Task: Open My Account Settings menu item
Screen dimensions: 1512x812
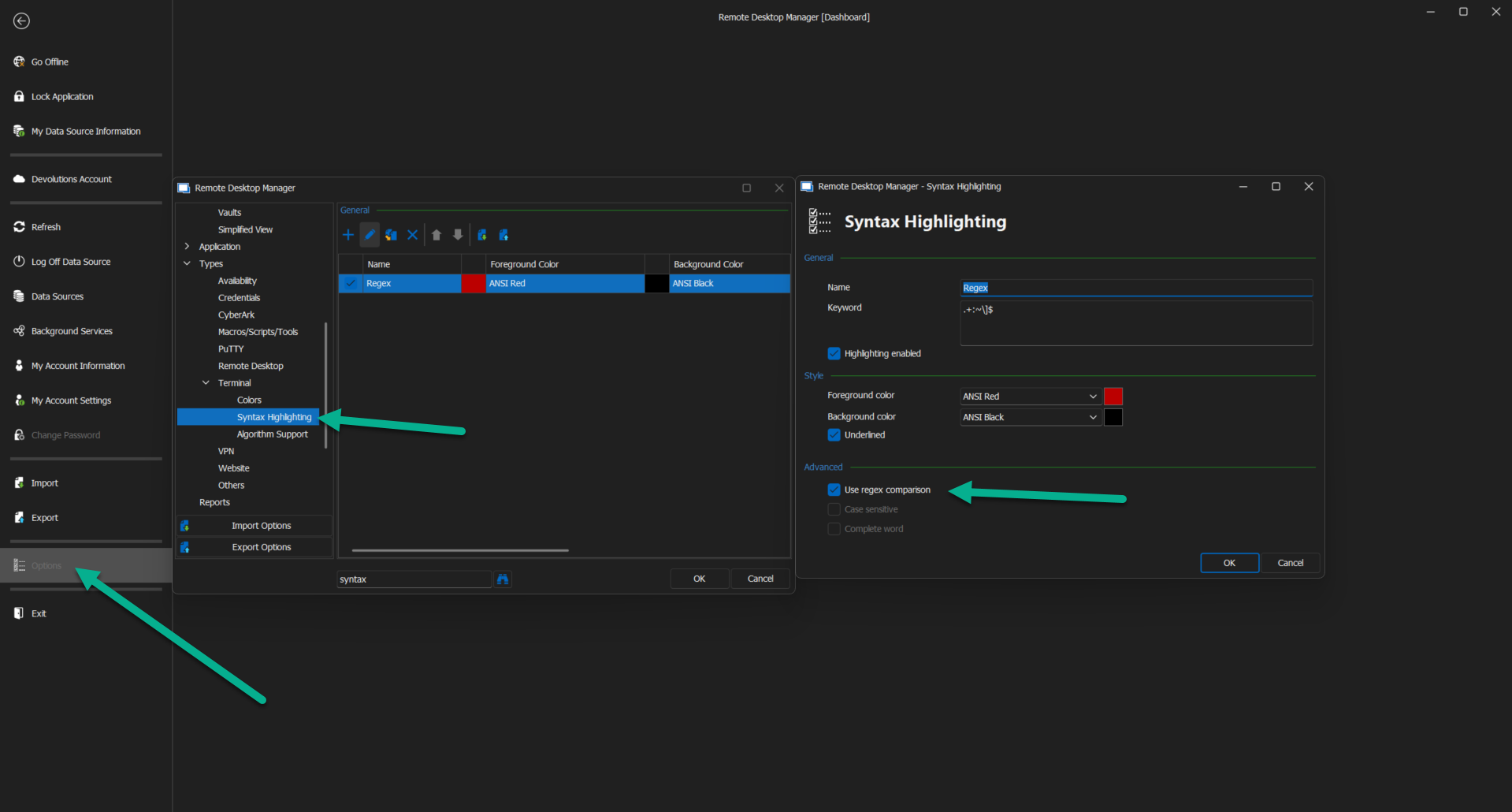Action: coord(71,400)
